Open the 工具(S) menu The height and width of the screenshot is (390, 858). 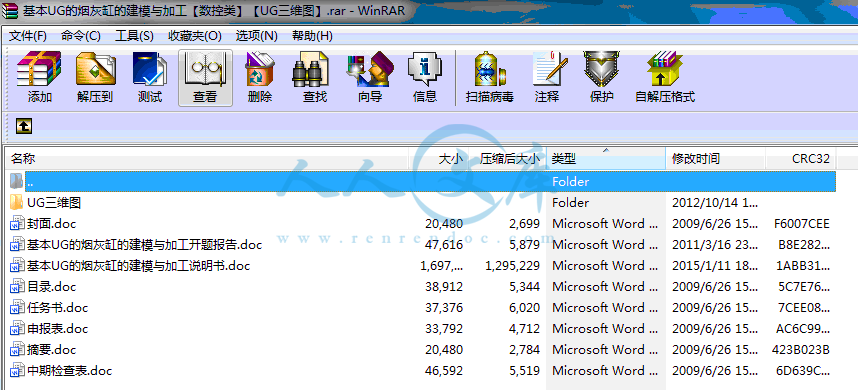point(134,36)
